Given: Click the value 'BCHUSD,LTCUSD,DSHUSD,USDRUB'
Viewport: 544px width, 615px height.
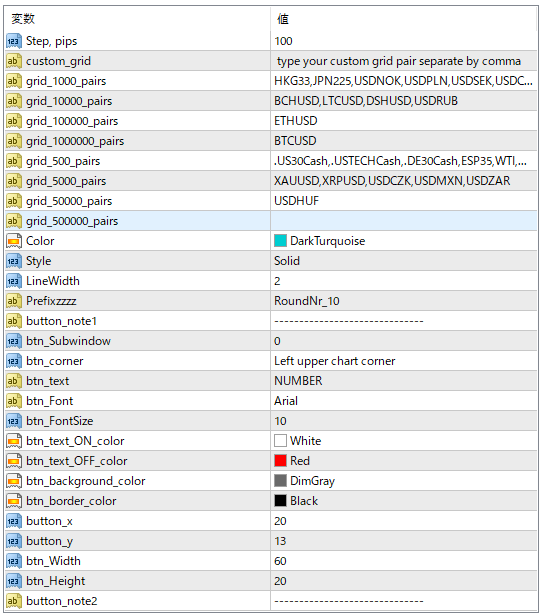Looking at the screenshot, I should (x=366, y=101).
